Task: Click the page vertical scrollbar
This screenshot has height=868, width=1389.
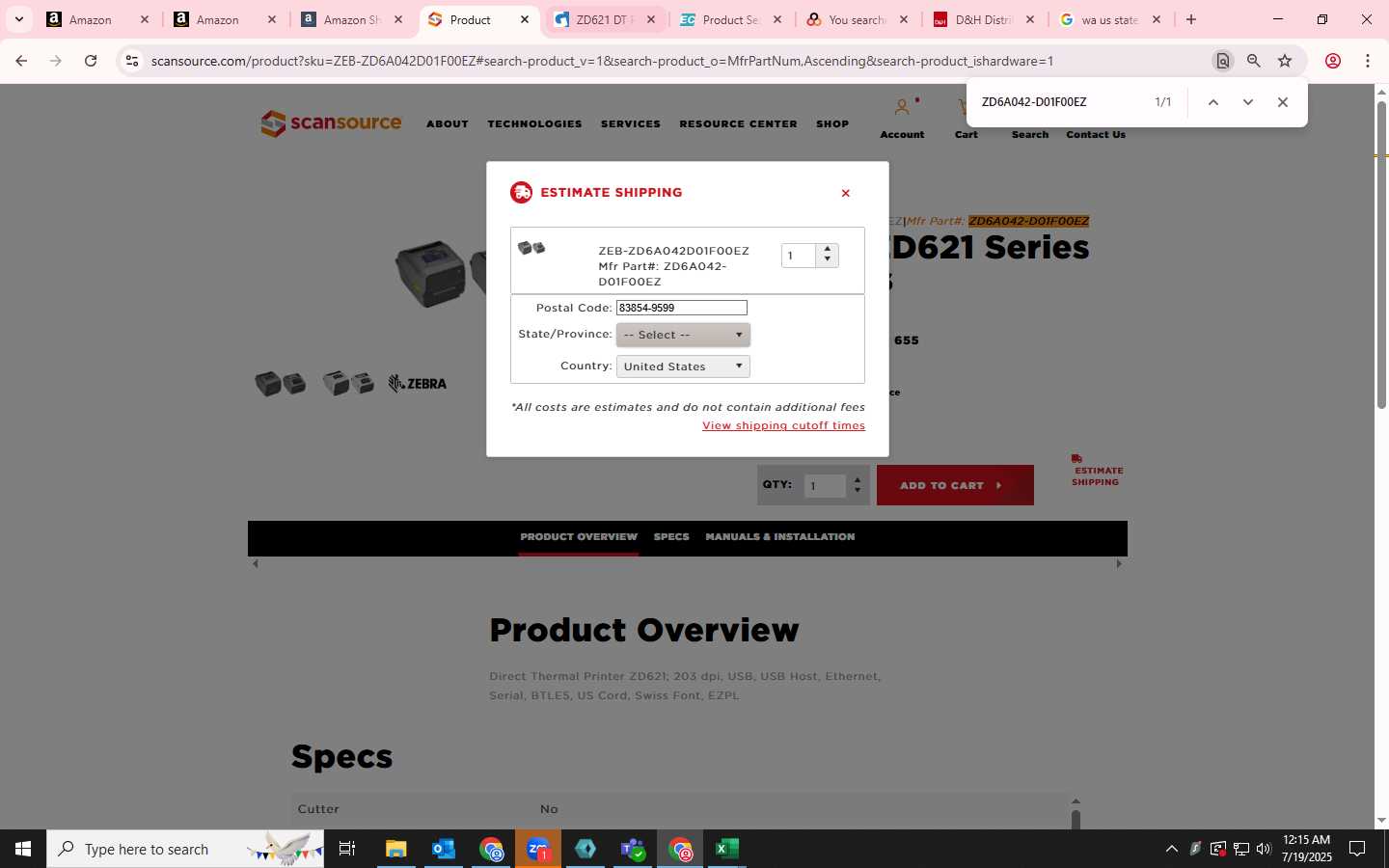Action: tap(1381, 255)
